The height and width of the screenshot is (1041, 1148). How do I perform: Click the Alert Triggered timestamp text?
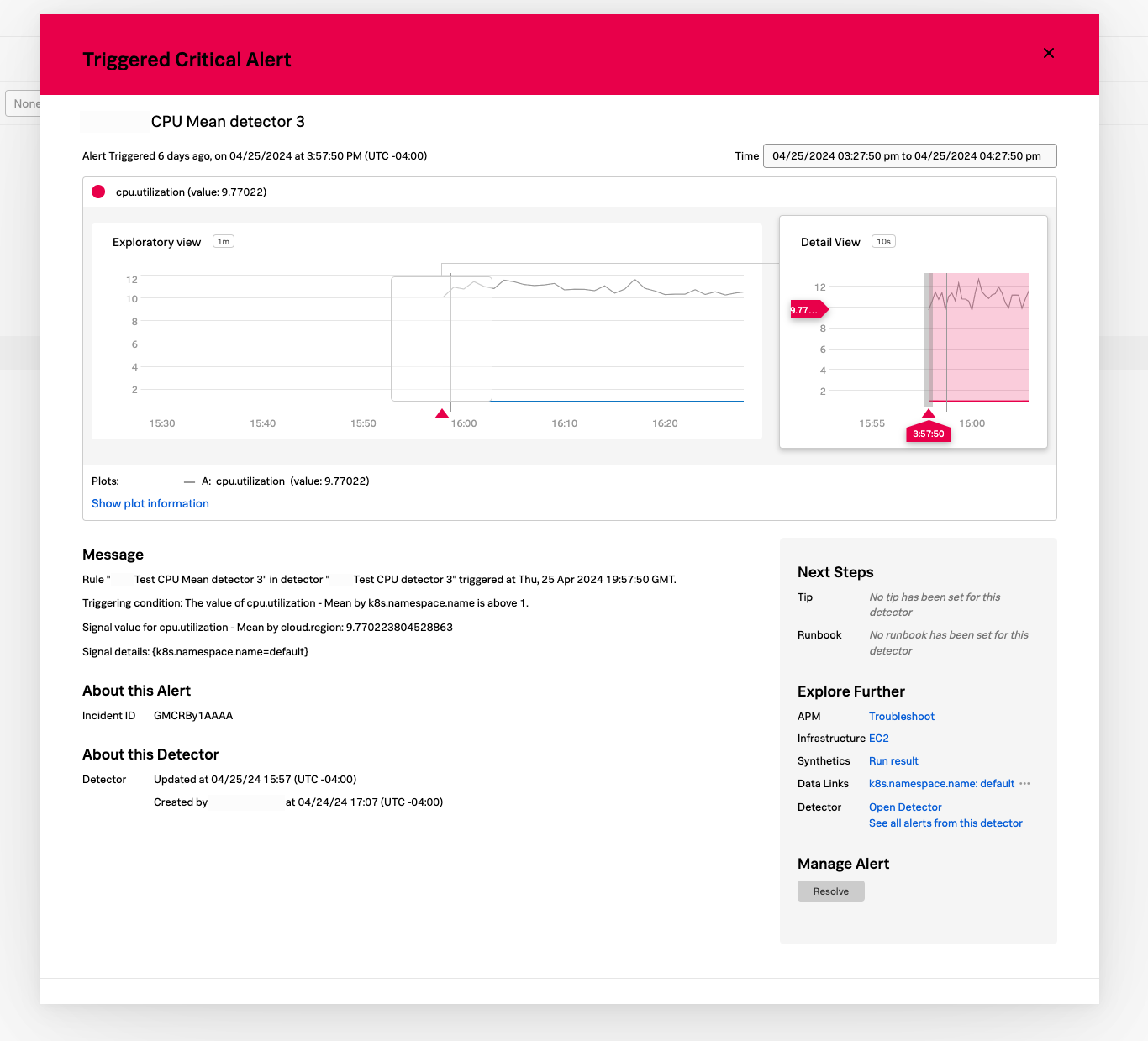(255, 156)
